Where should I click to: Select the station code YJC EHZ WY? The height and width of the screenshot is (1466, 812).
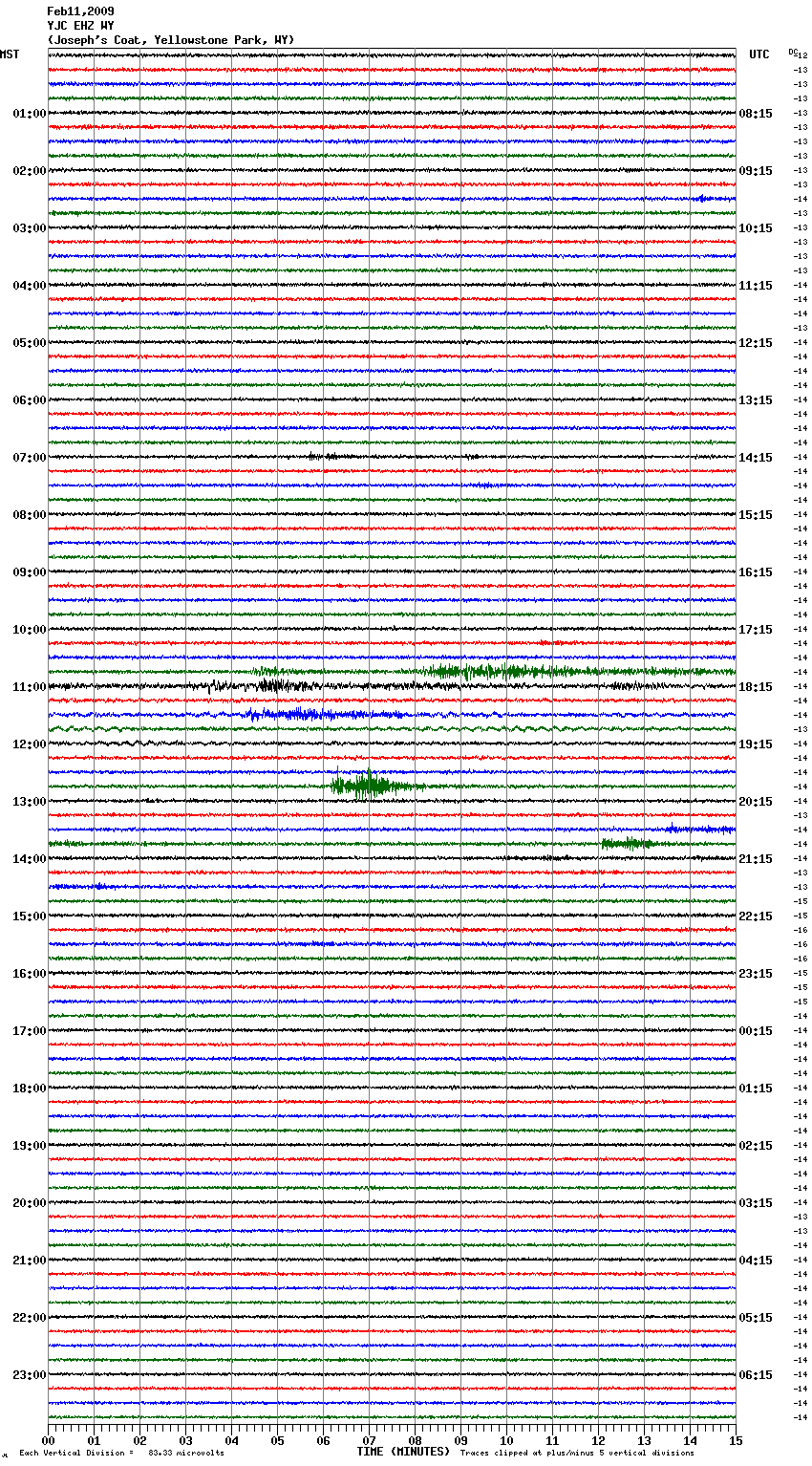click(x=80, y=26)
